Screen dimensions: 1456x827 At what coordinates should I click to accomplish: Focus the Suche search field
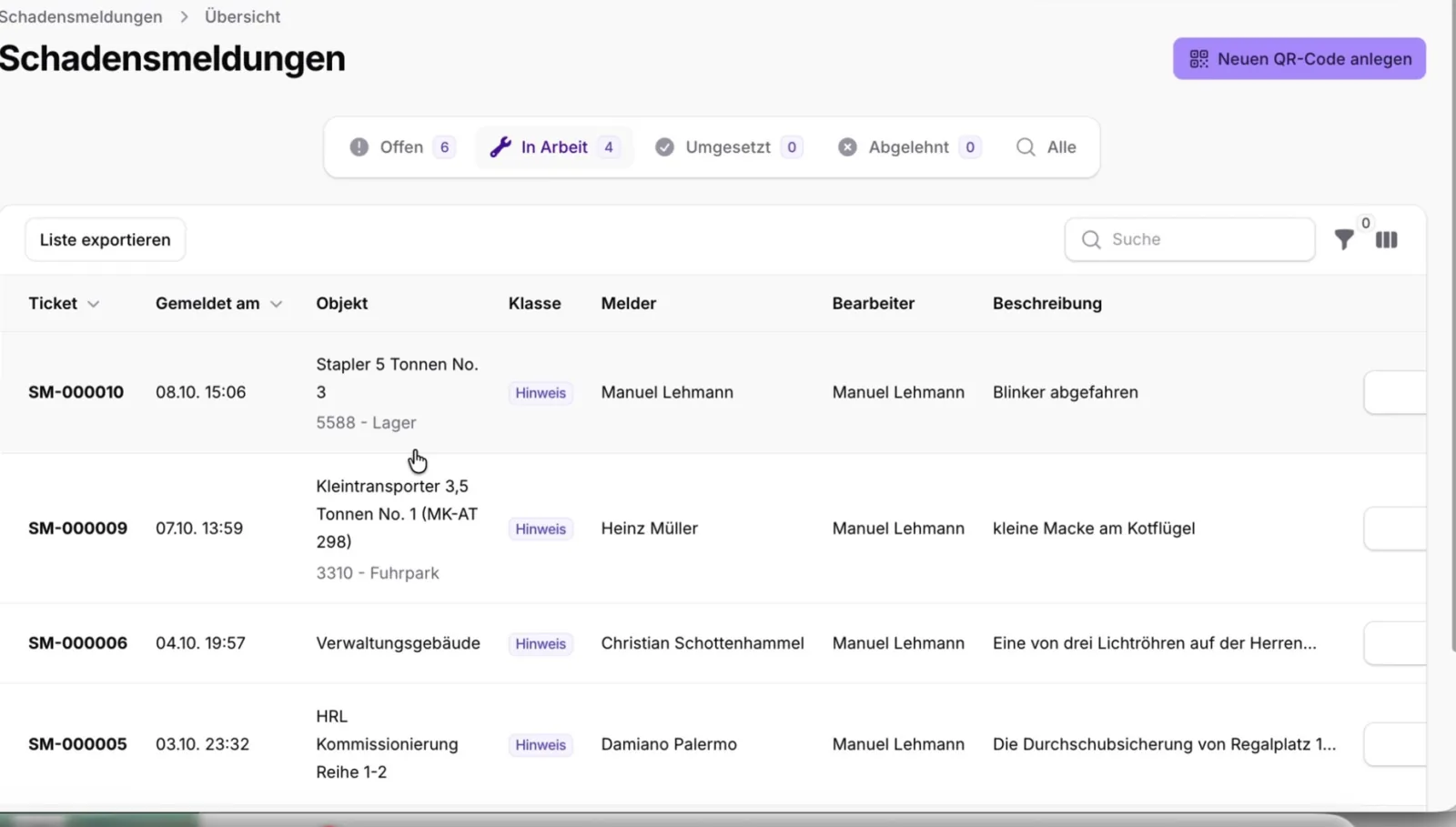[x=1190, y=239]
